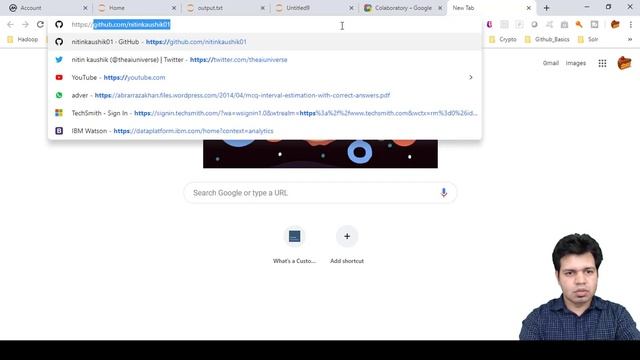640x360 pixels.
Task: Open the Google account avatar on page
Action: 624,63
